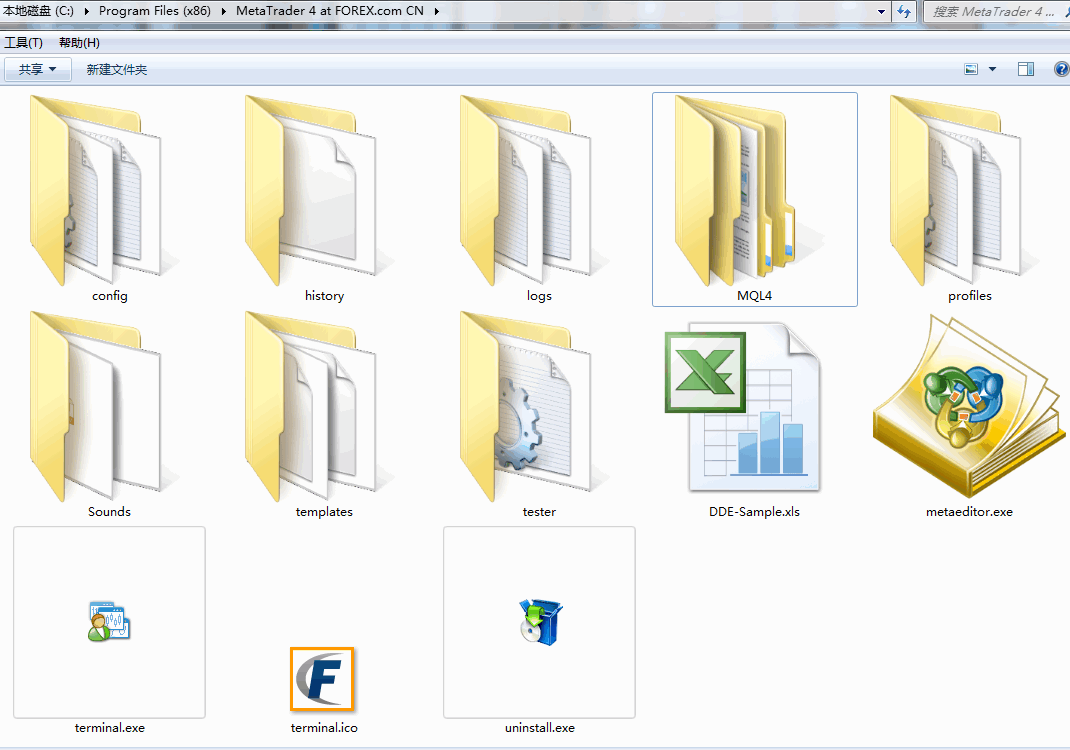This screenshot has width=1070, height=750.
Task: Open the view options dropdown arrow
Action: tap(992, 69)
